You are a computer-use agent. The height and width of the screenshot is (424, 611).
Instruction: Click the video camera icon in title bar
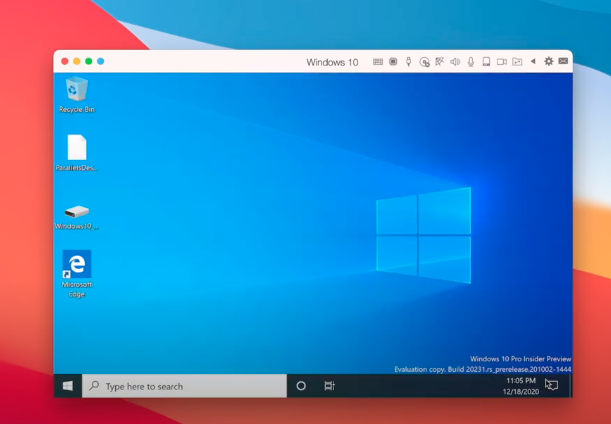pyautogui.click(x=502, y=62)
